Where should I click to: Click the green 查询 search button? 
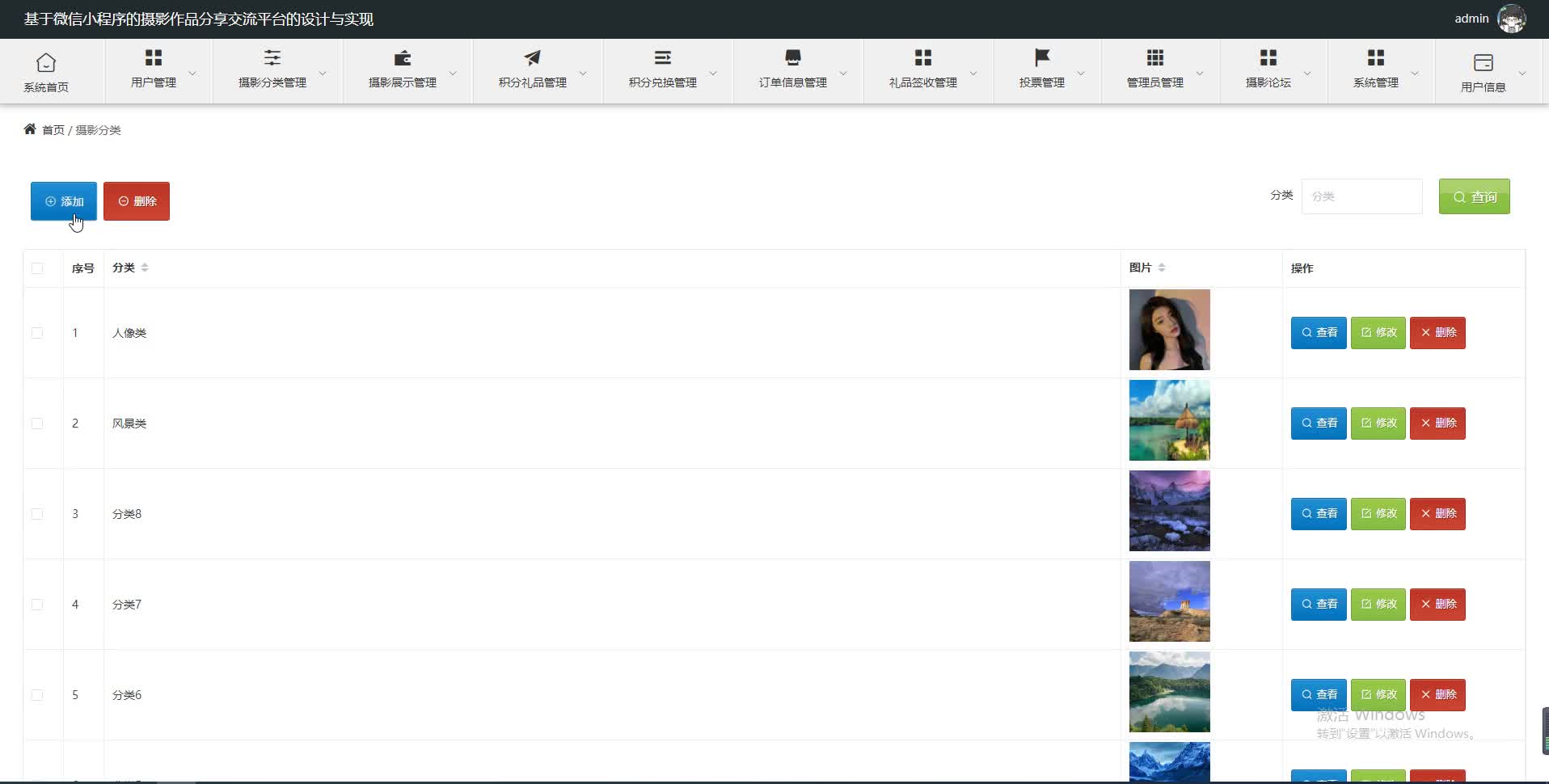[1475, 196]
